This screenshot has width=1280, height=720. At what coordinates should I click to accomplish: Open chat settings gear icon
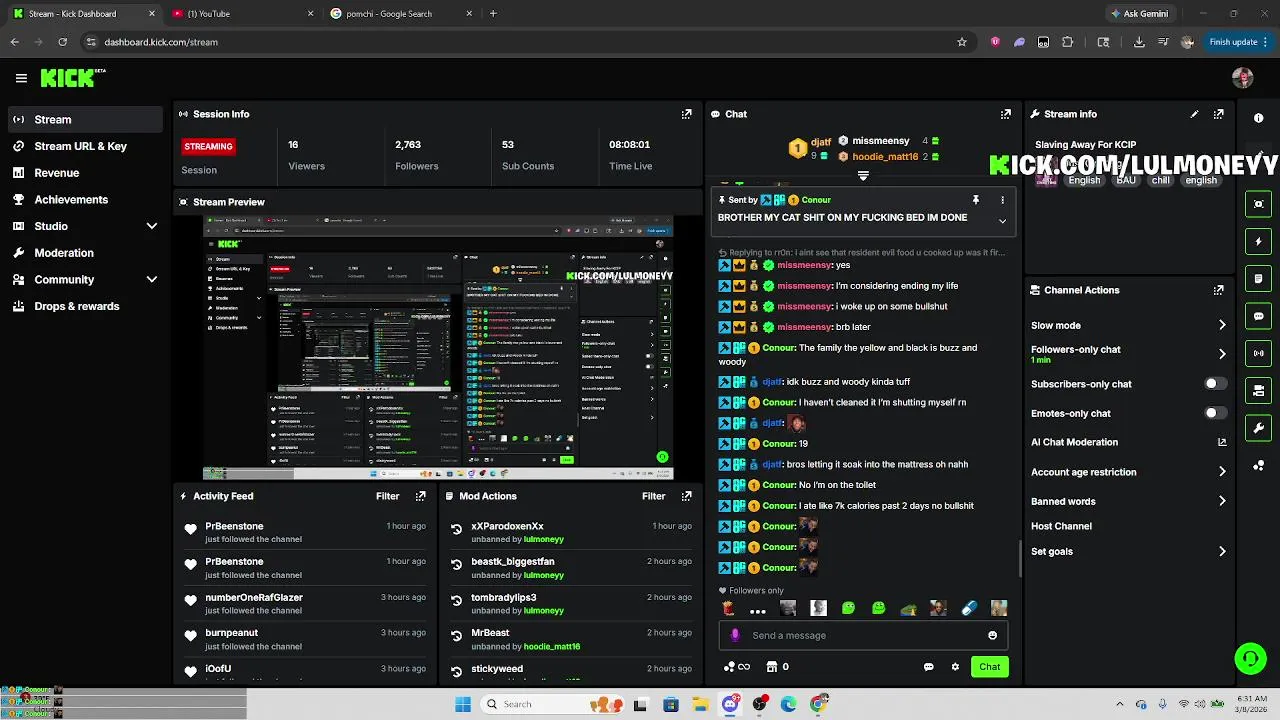pyautogui.click(x=955, y=667)
